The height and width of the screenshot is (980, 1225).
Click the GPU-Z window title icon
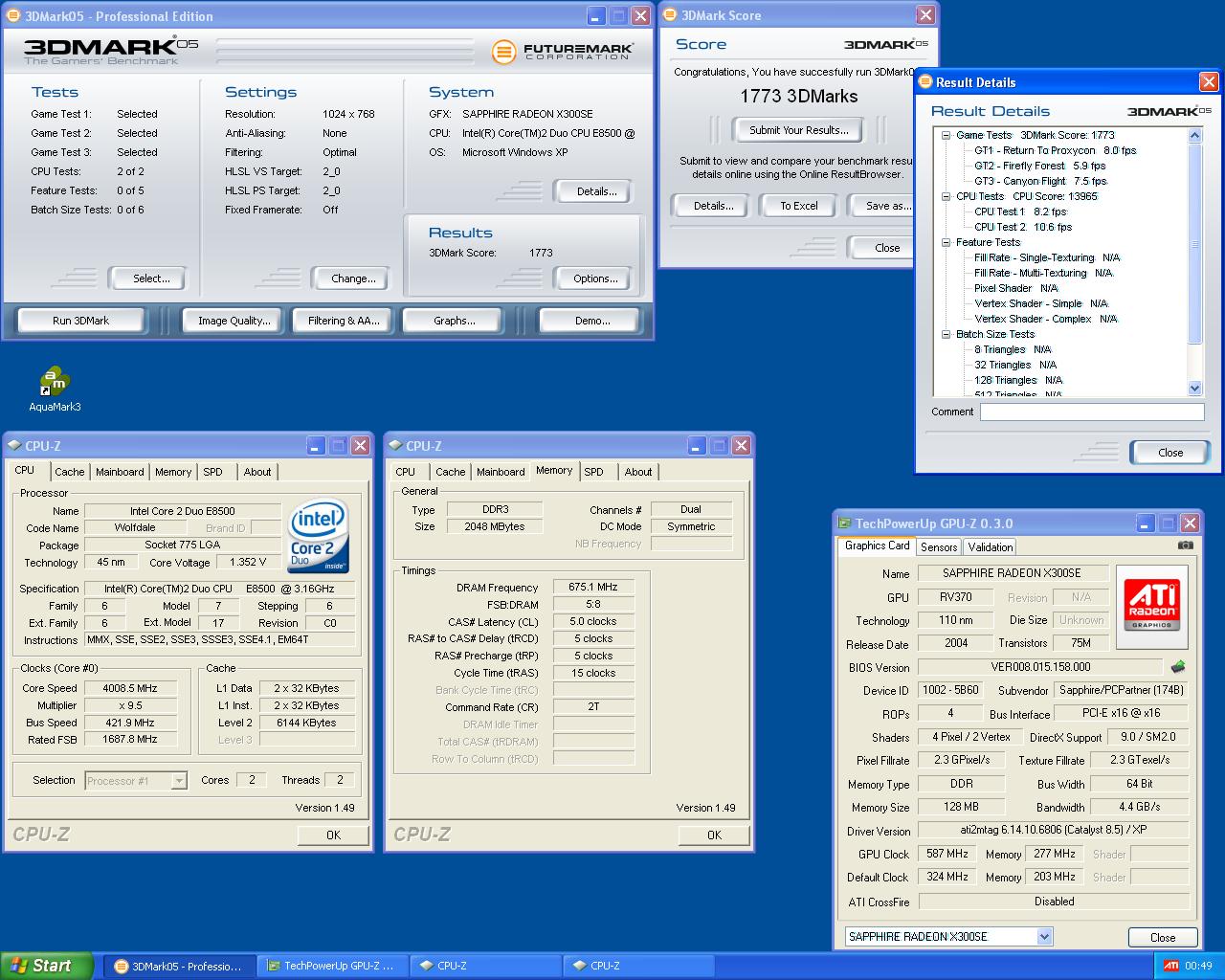tap(844, 523)
